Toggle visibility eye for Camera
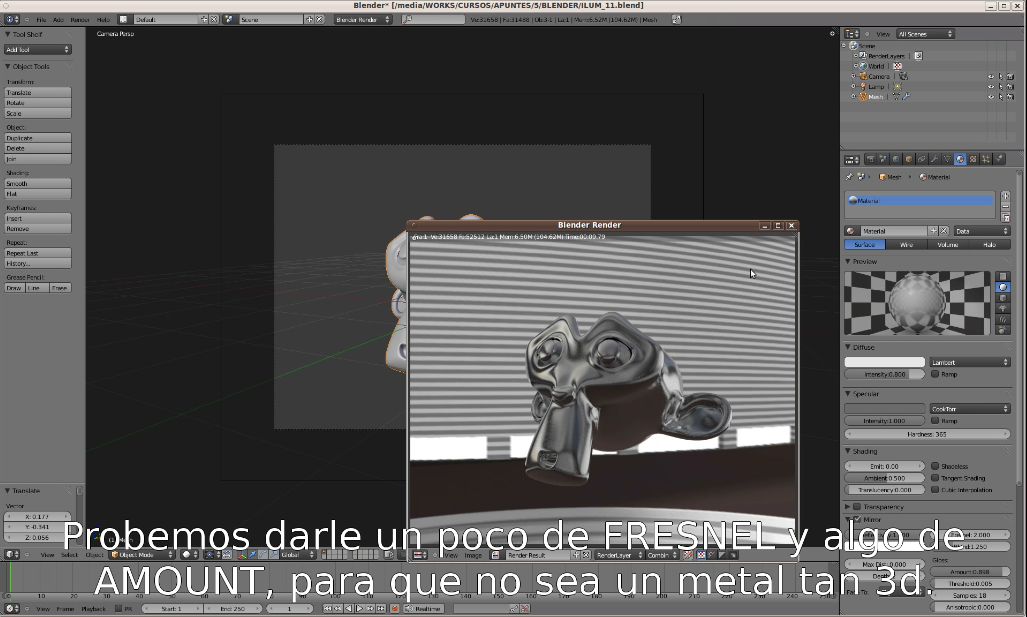This screenshot has height=617, width=1027. 990,77
